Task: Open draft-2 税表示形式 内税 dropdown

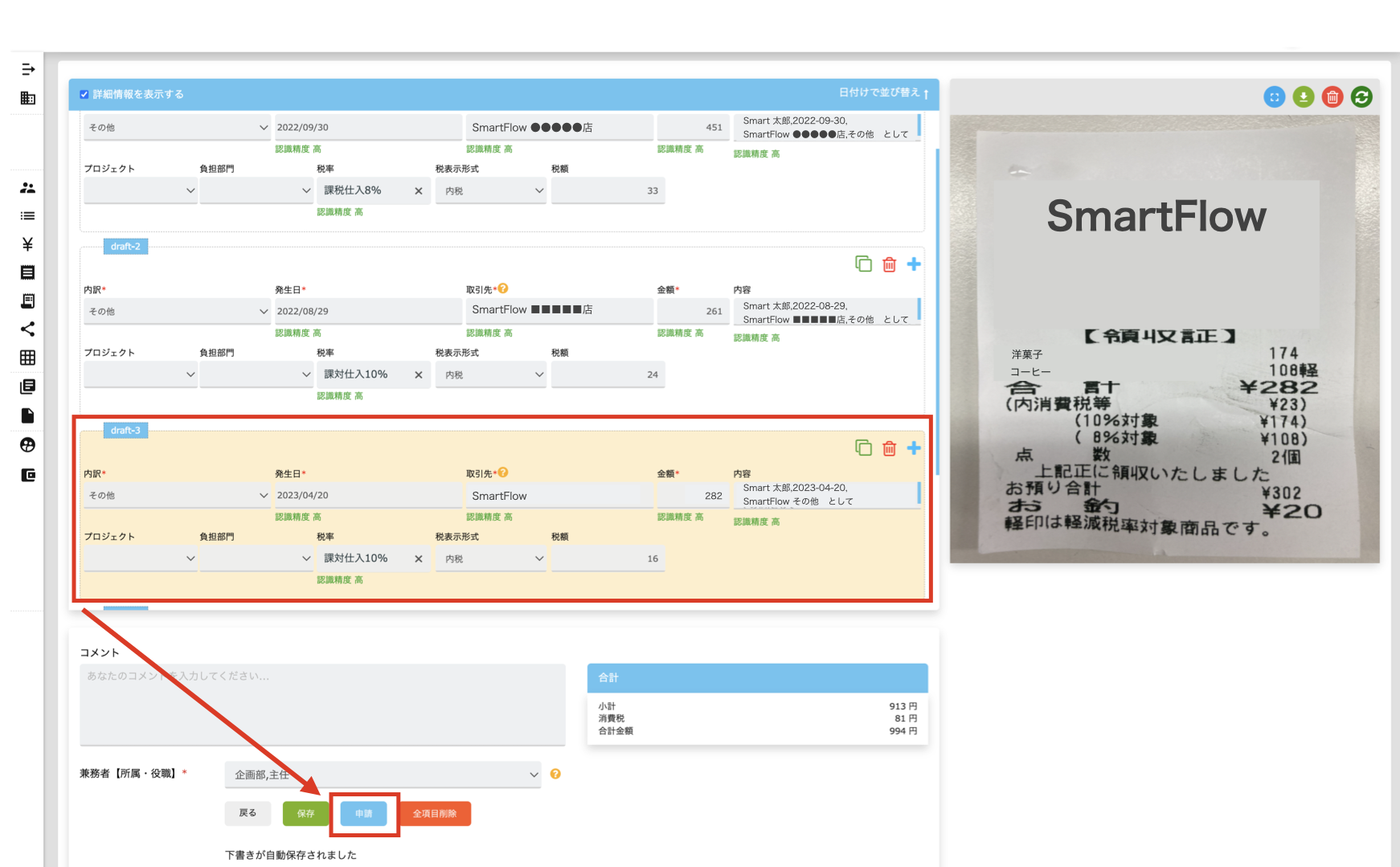Action: pyautogui.click(x=491, y=374)
